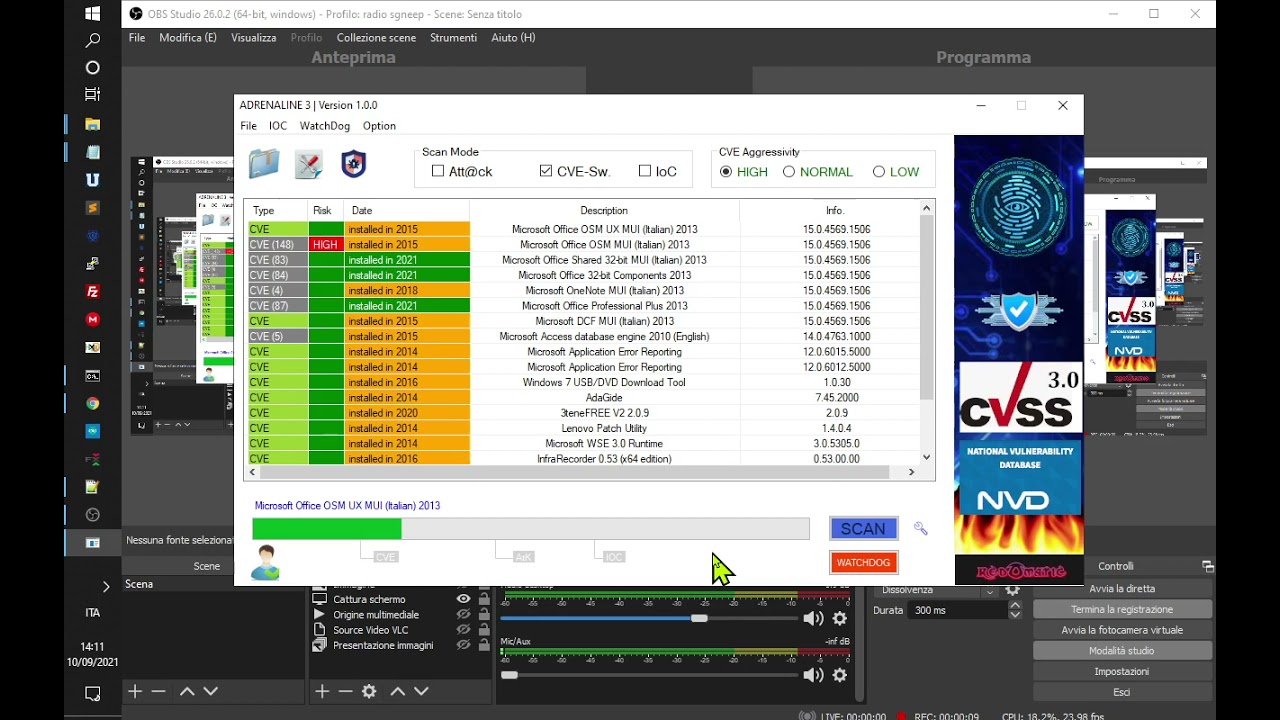Open Windows search from taskbar
1280x720 pixels.
92,41
